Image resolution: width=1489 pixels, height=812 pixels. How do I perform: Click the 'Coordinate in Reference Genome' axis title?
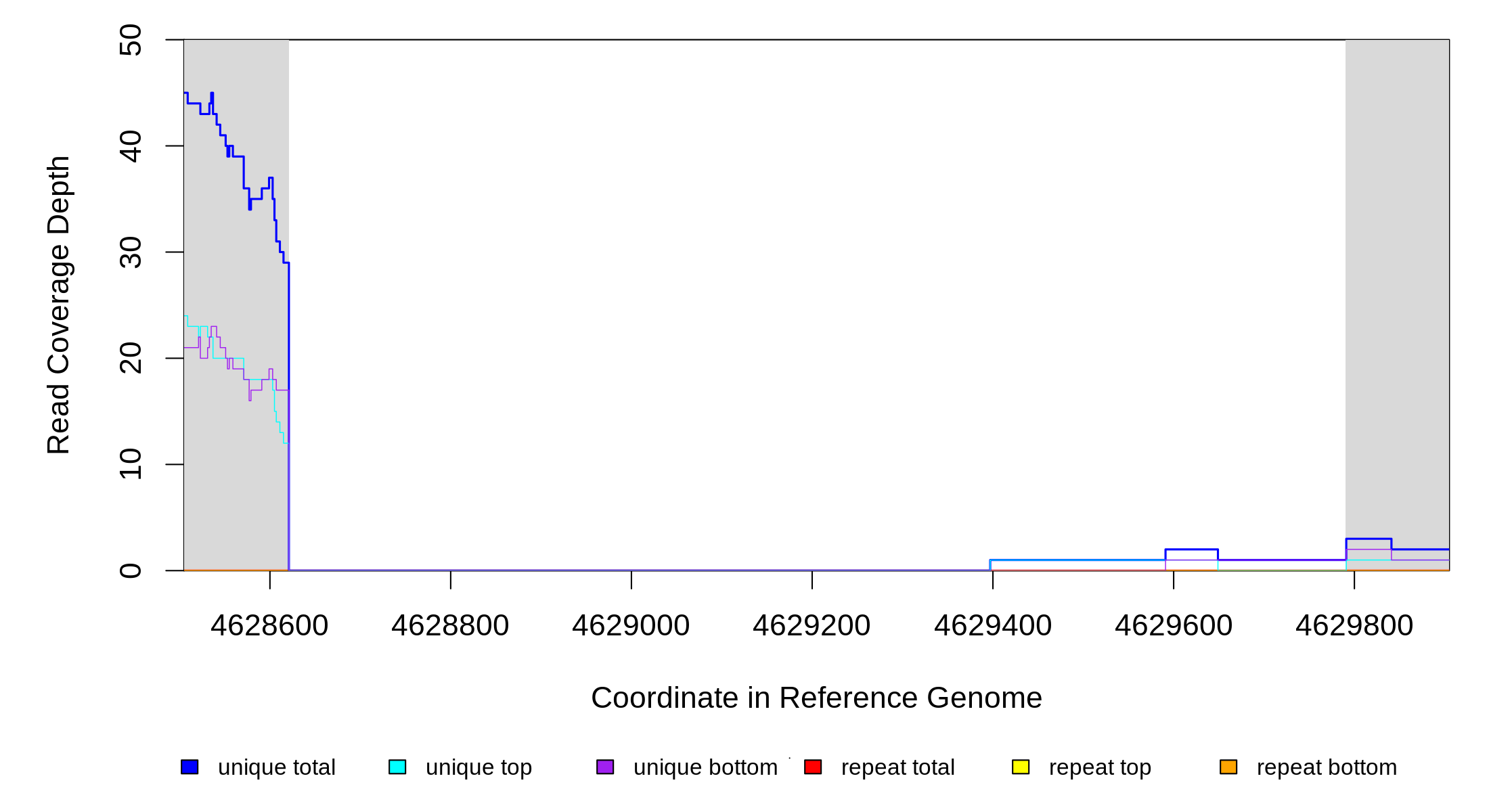coord(816,698)
